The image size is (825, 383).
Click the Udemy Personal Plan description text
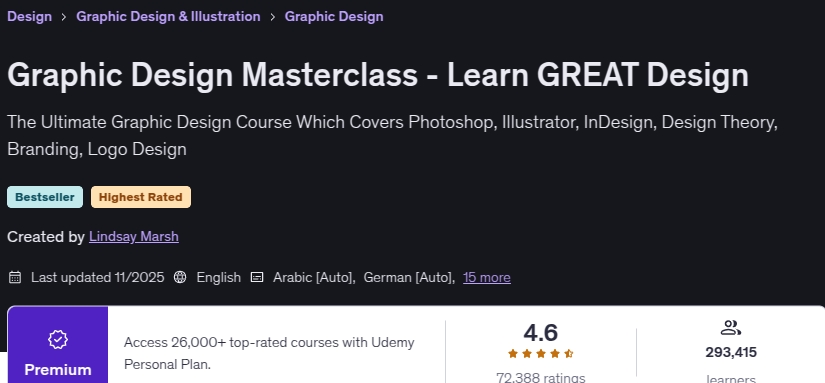click(x=269, y=353)
